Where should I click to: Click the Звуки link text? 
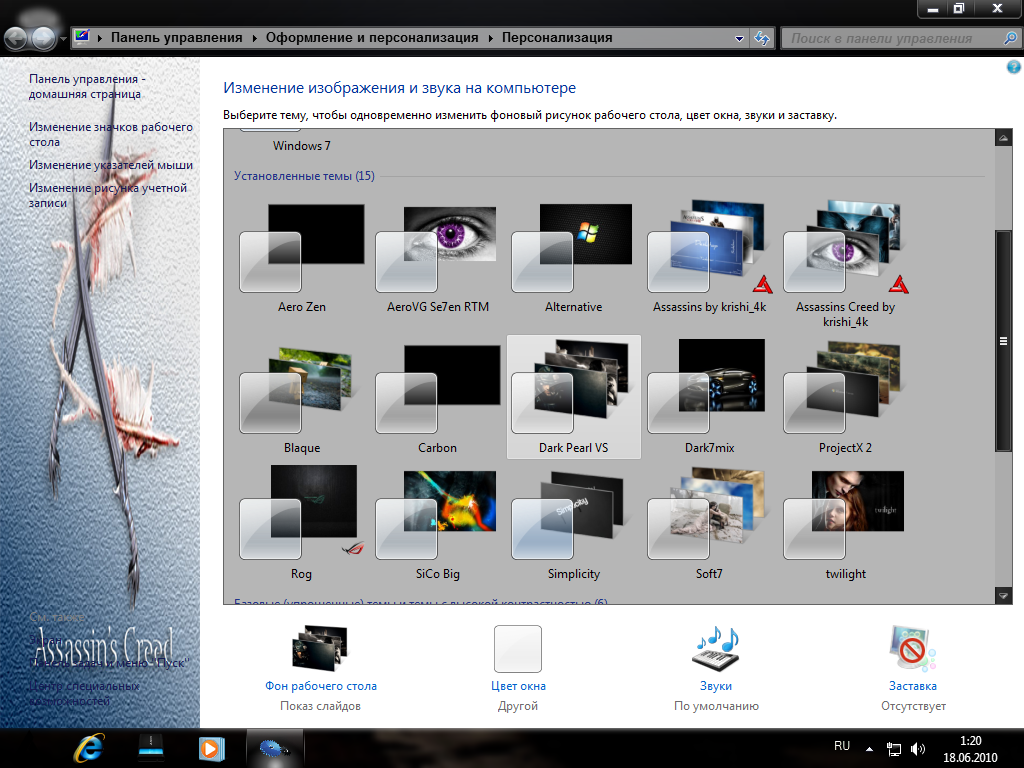point(716,686)
